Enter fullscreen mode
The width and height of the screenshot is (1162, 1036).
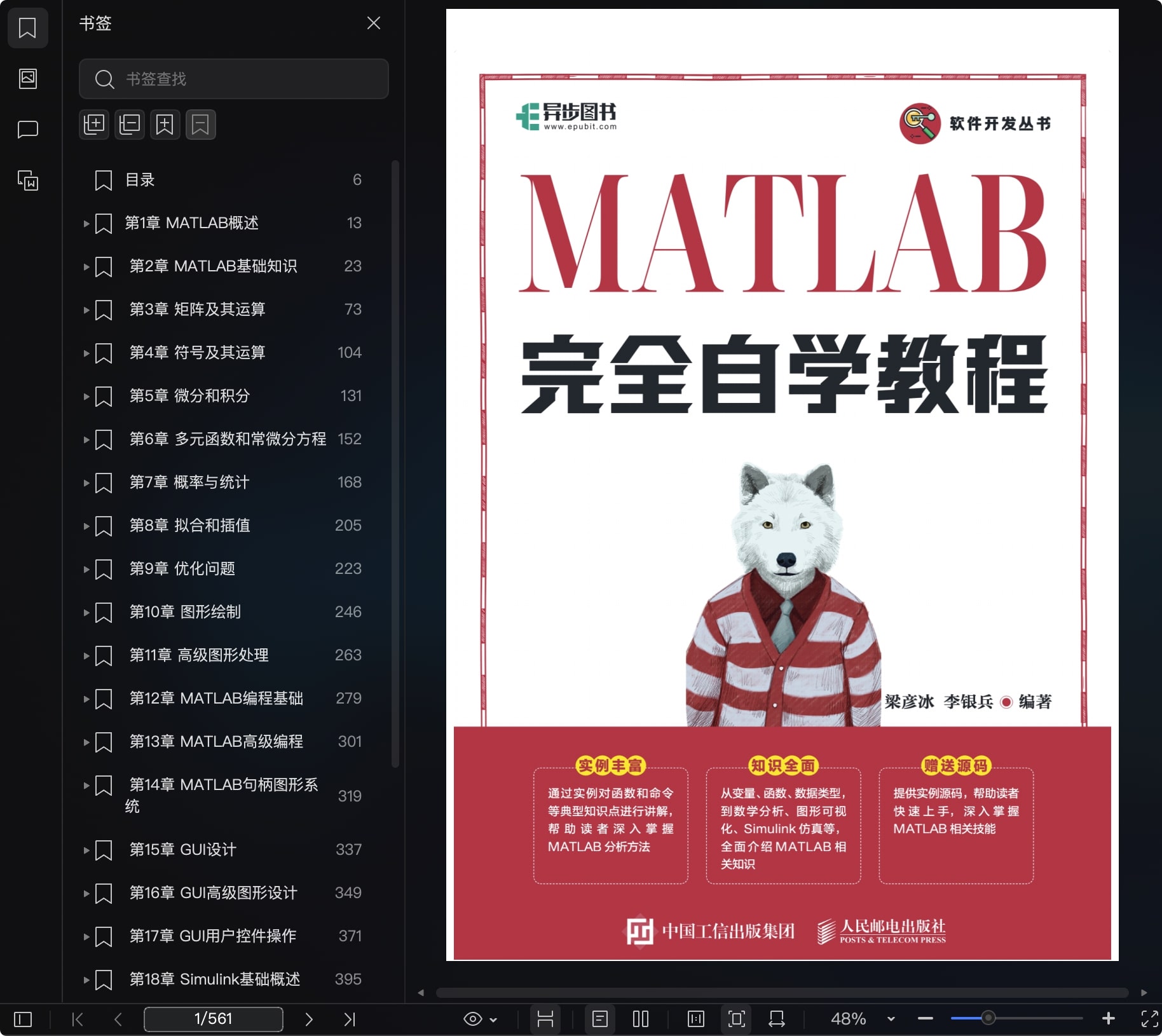click(1149, 1019)
